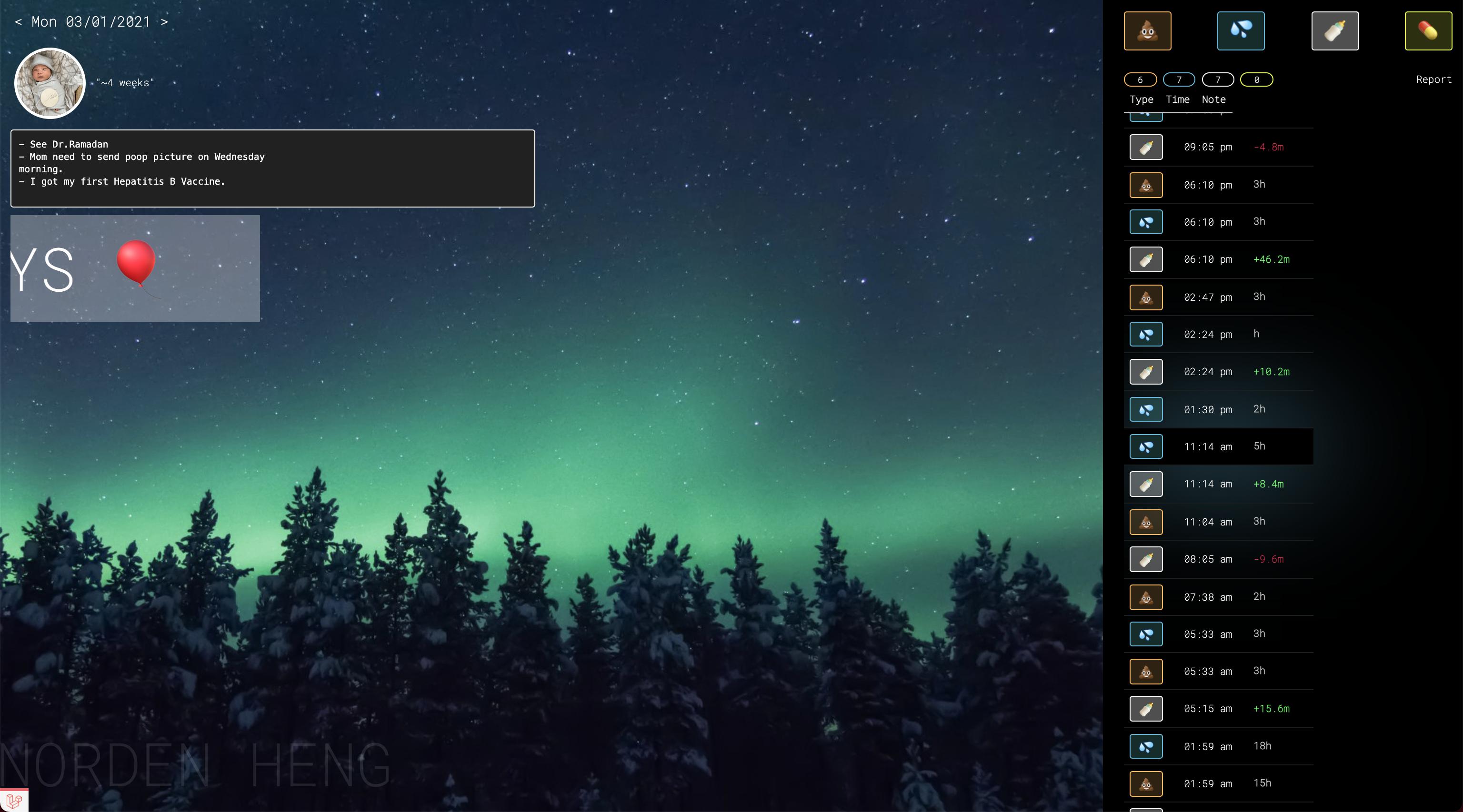Toggle the medicine count filter pill showing 0
Viewport: 1463px width, 812px height.
[x=1256, y=80]
